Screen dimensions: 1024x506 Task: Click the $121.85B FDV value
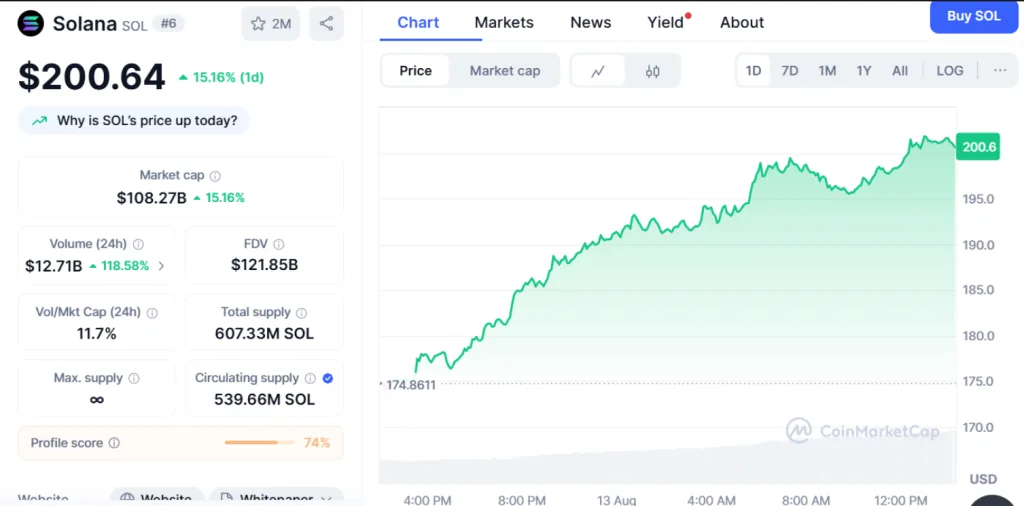point(264,265)
